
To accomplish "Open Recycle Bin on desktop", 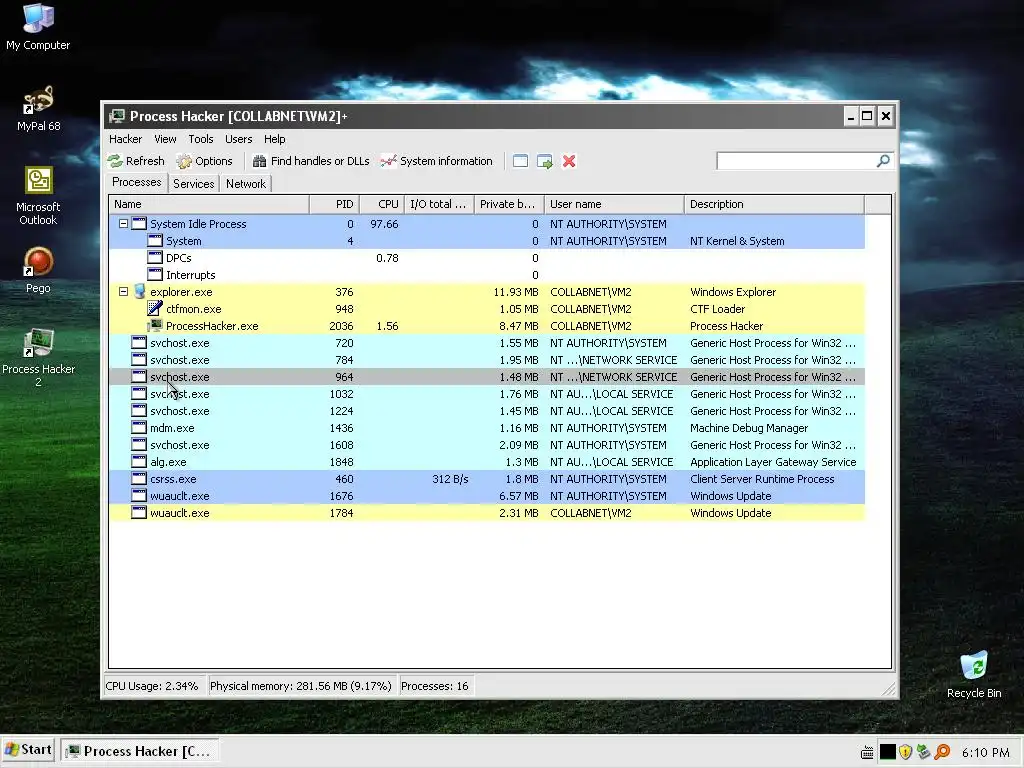I will pyautogui.click(x=974, y=674).
